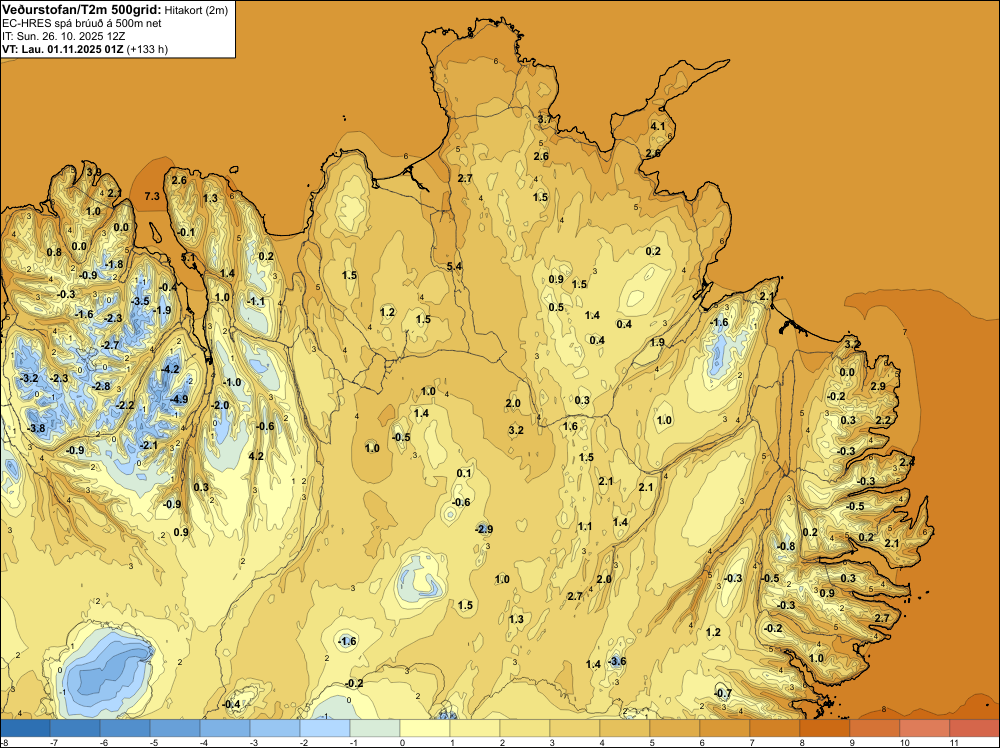Click the color scale label -3
Image resolution: width=1000 pixels, height=748 pixels.
pyautogui.click(x=253, y=742)
